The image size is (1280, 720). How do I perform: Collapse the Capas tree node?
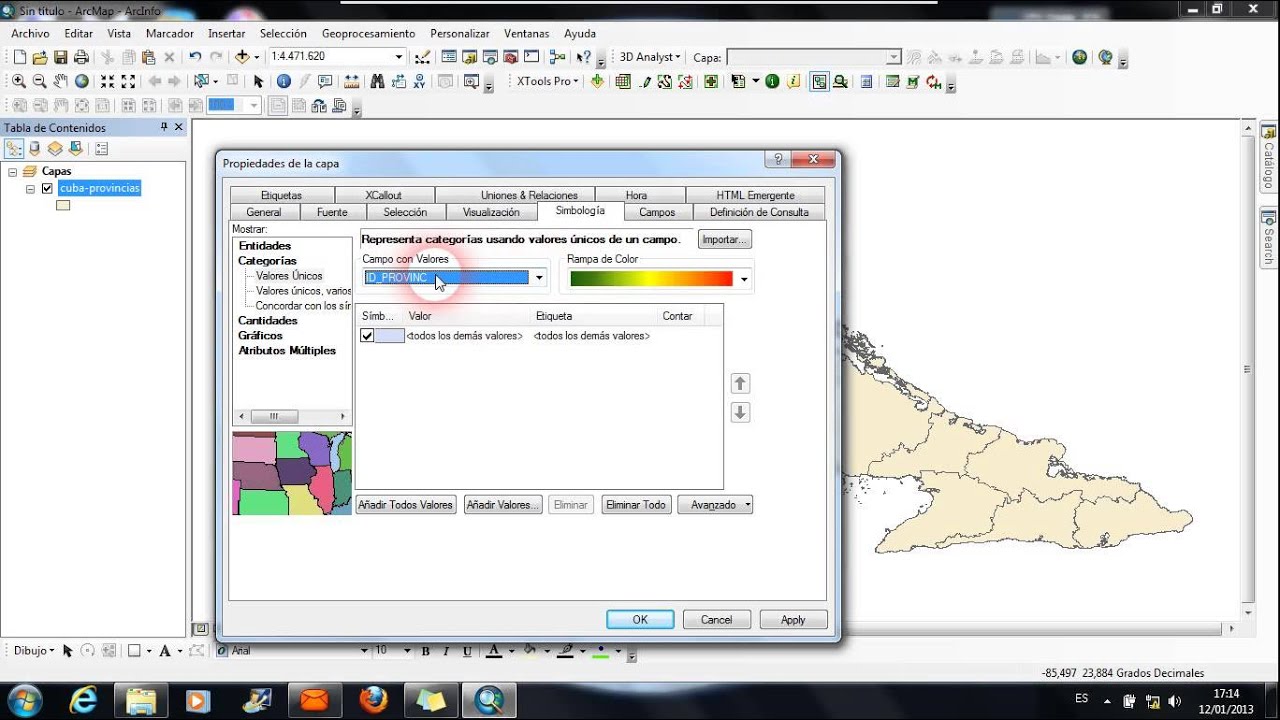pyautogui.click(x=13, y=172)
